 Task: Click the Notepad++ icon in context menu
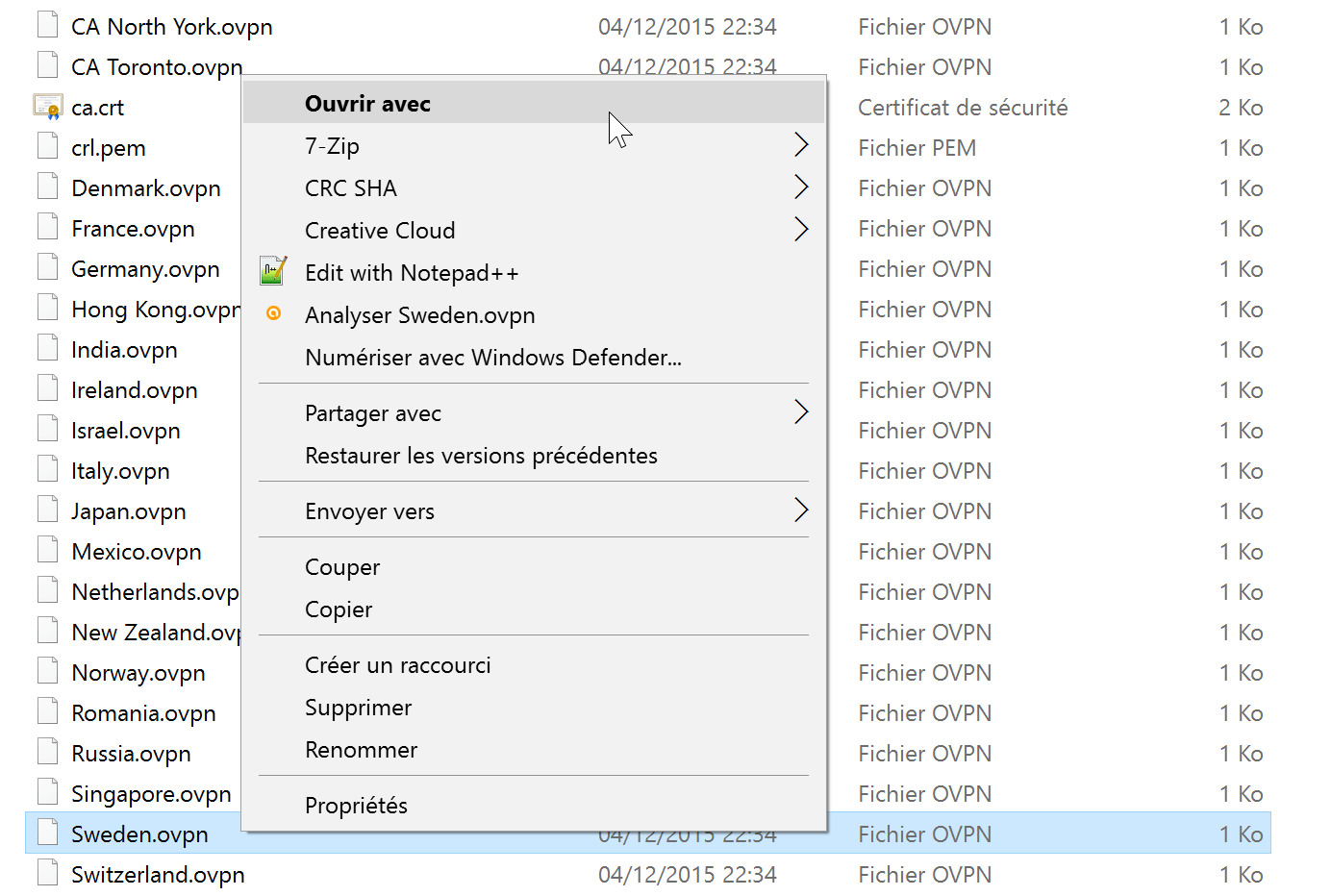click(274, 271)
